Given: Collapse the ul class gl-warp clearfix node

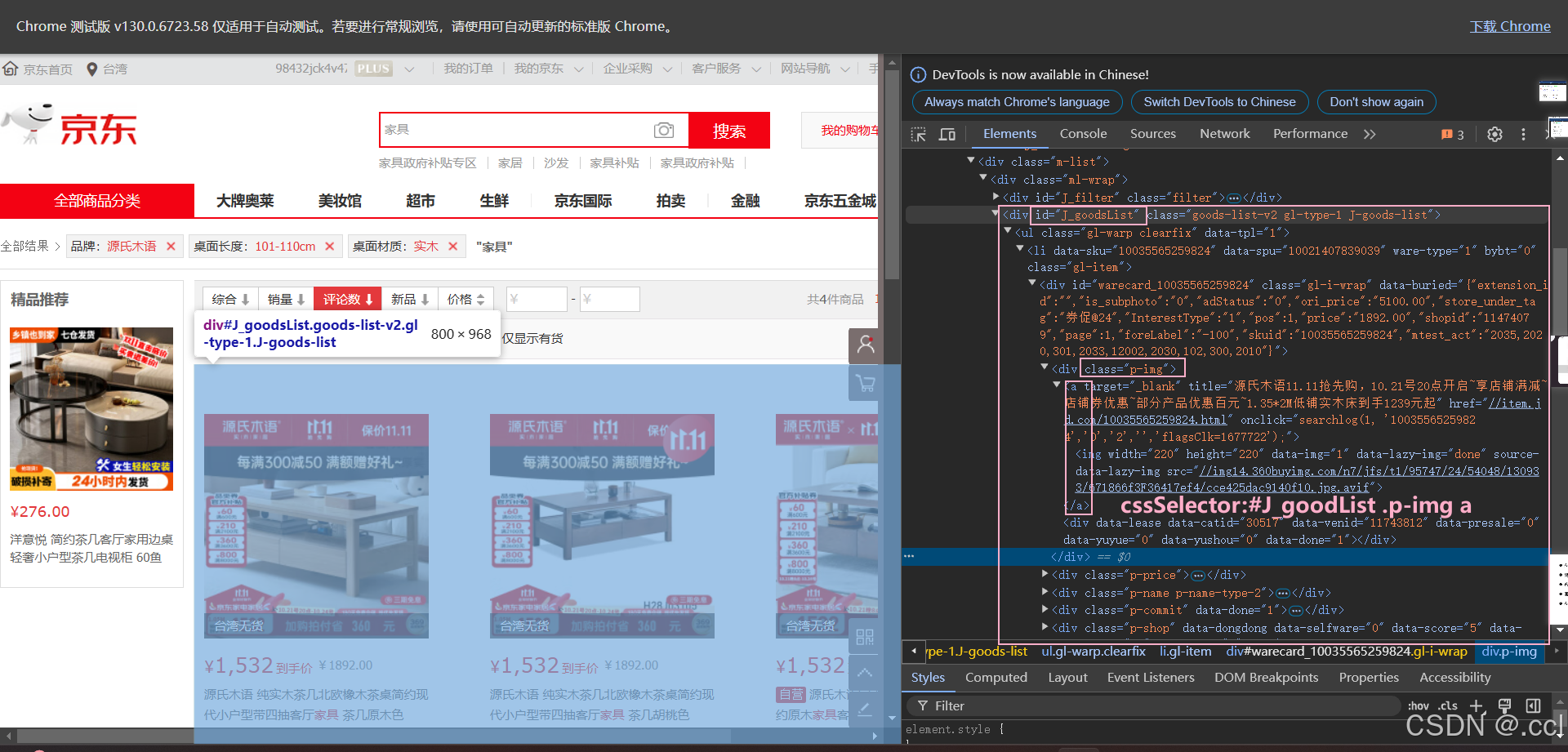Looking at the screenshot, I should (x=1008, y=232).
